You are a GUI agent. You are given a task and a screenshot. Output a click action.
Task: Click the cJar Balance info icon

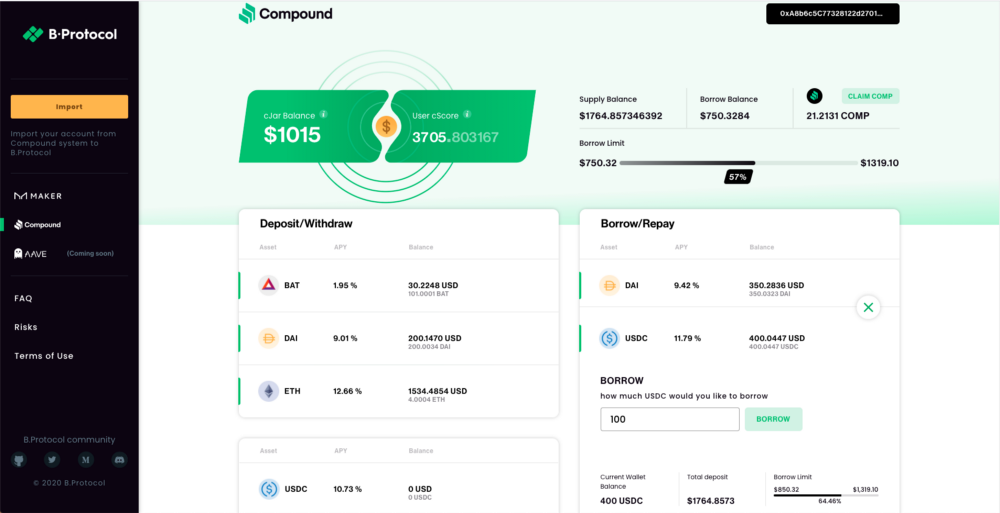coord(323,115)
